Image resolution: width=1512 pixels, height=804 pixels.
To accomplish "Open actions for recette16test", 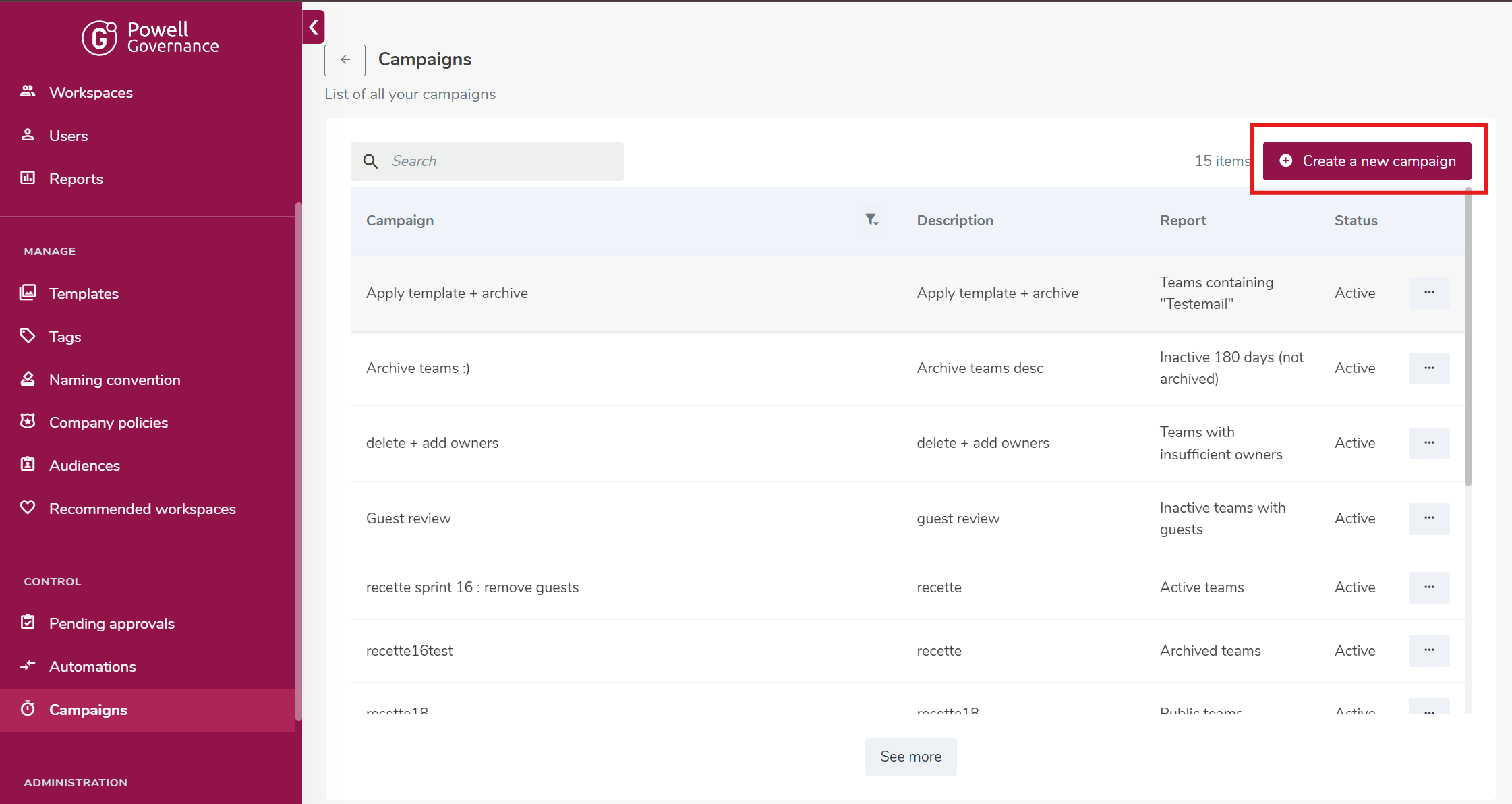I will (x=1429, y=650).
